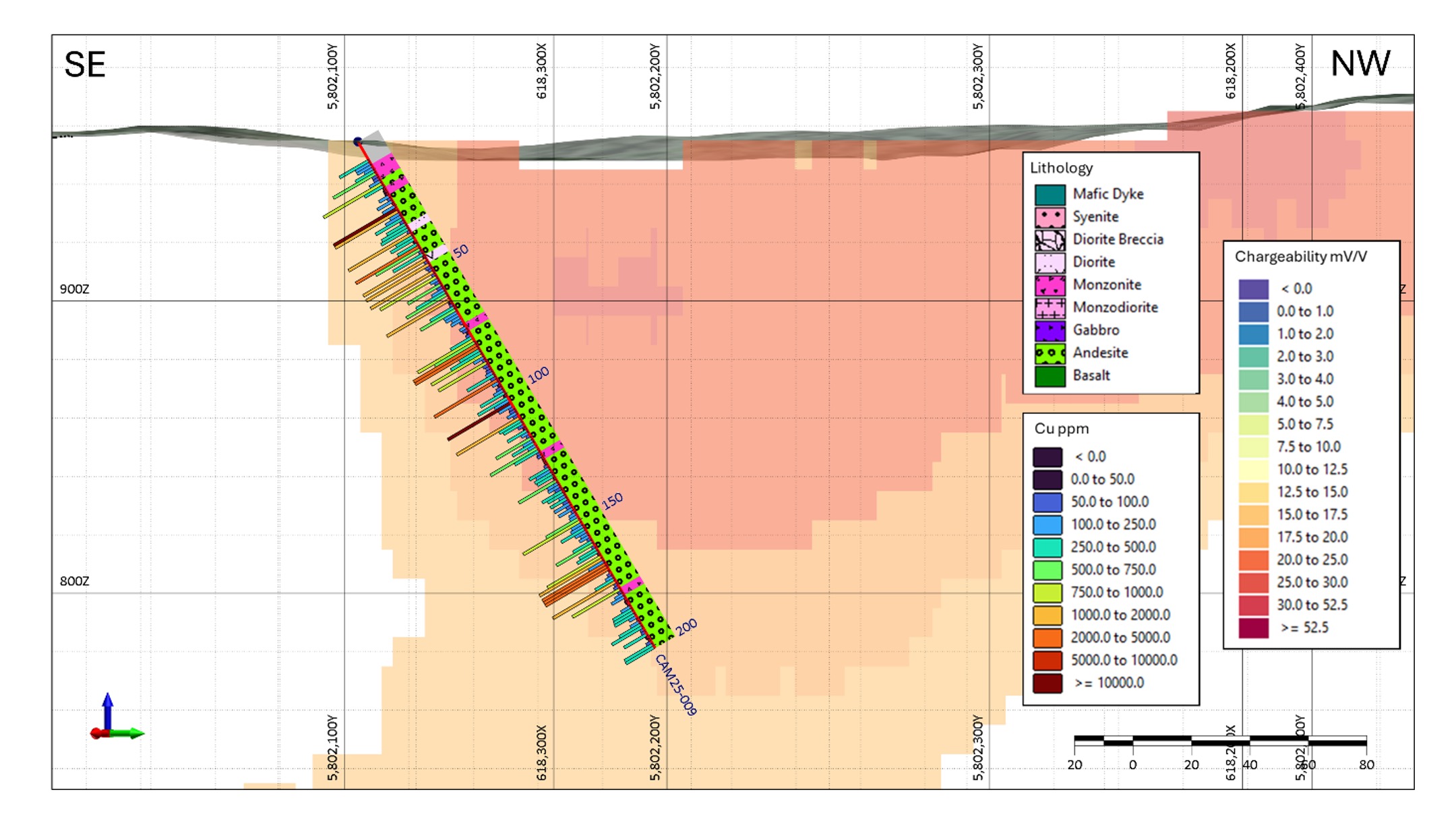Click the 100.0 to 250.0 Cu swatch
Viewport: 1456px width, 819px height.
coord(1048,524)
